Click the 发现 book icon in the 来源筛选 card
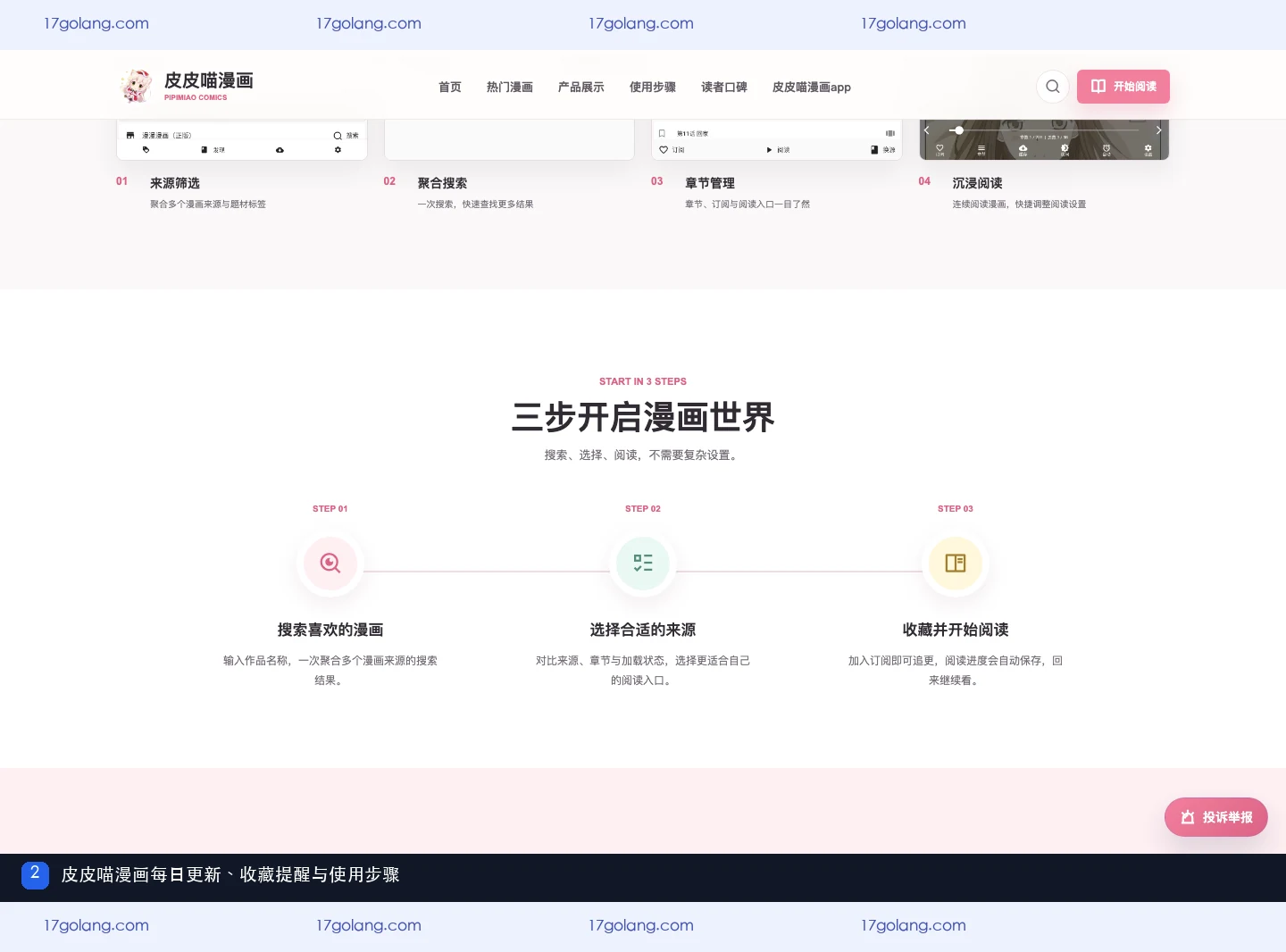Image resolution: width=1286 pixels, height=952 pixels. (x=205, y=150)
